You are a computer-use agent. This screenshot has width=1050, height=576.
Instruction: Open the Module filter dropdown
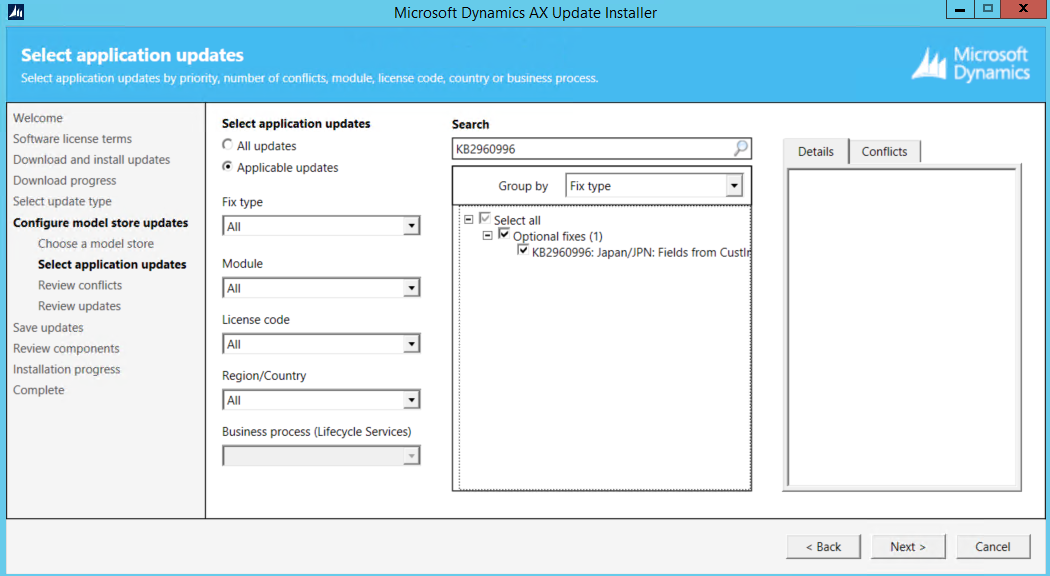point(410,289)
